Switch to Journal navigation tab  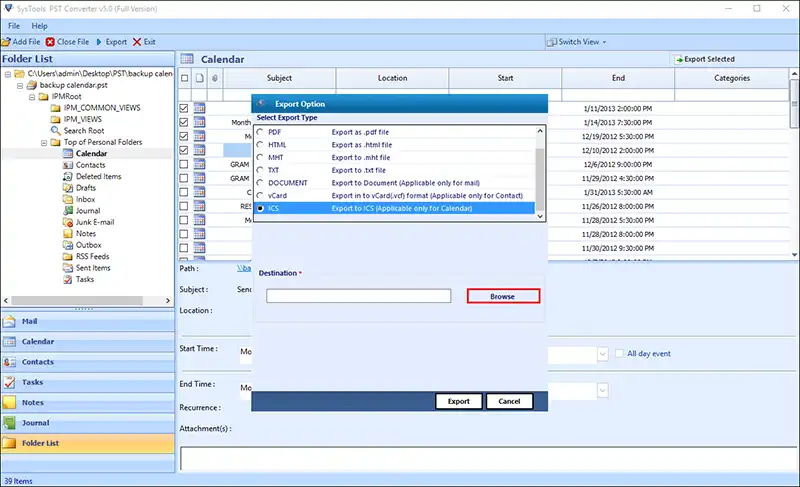(87, 423)
